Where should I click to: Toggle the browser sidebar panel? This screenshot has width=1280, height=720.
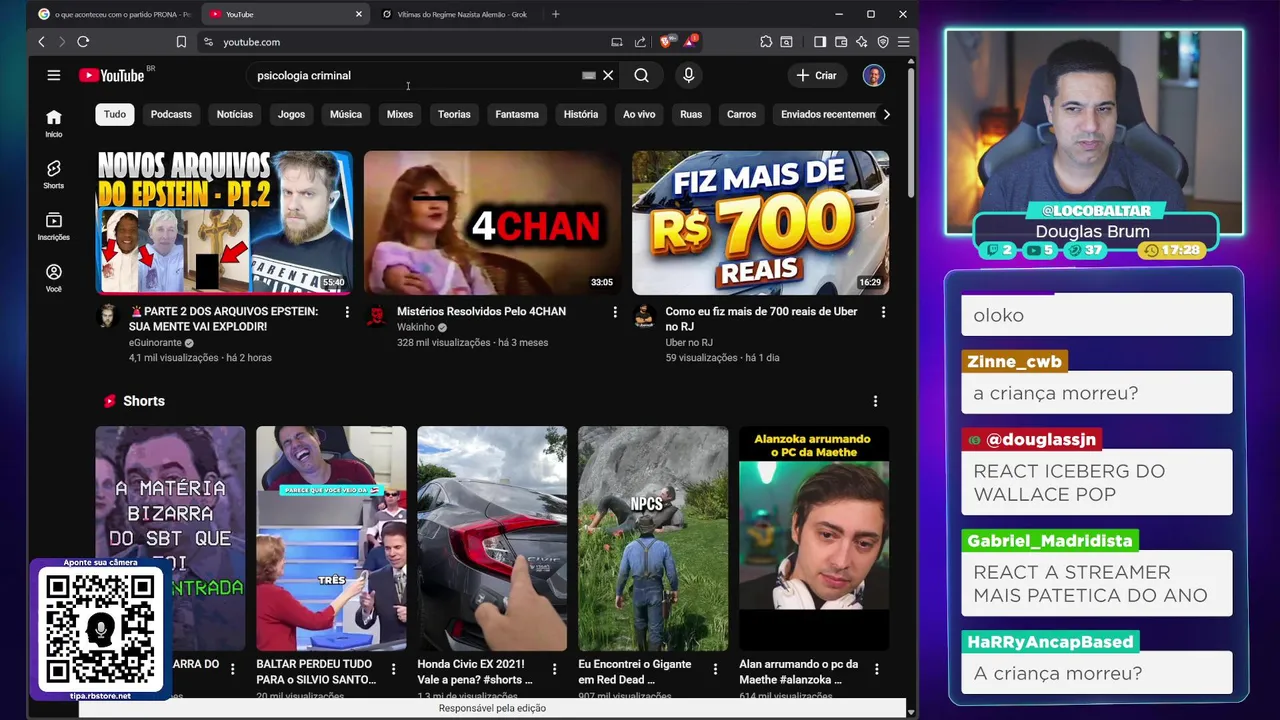coord(820,42)
